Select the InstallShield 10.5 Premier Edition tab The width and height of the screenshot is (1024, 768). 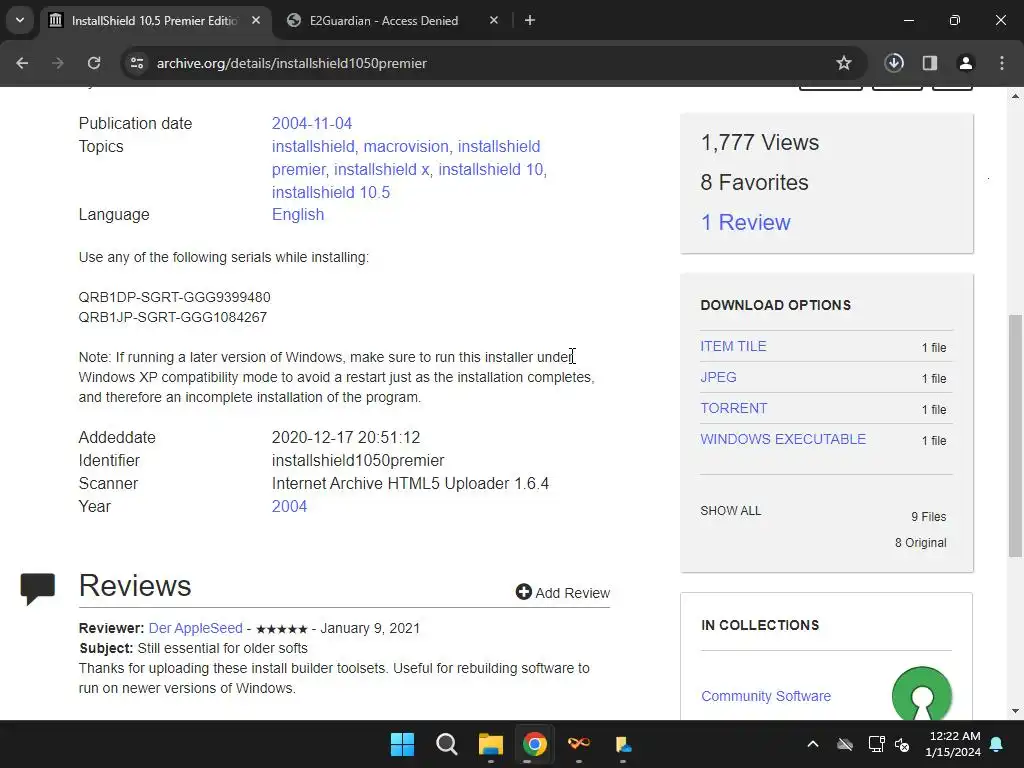tap(155, 20)
